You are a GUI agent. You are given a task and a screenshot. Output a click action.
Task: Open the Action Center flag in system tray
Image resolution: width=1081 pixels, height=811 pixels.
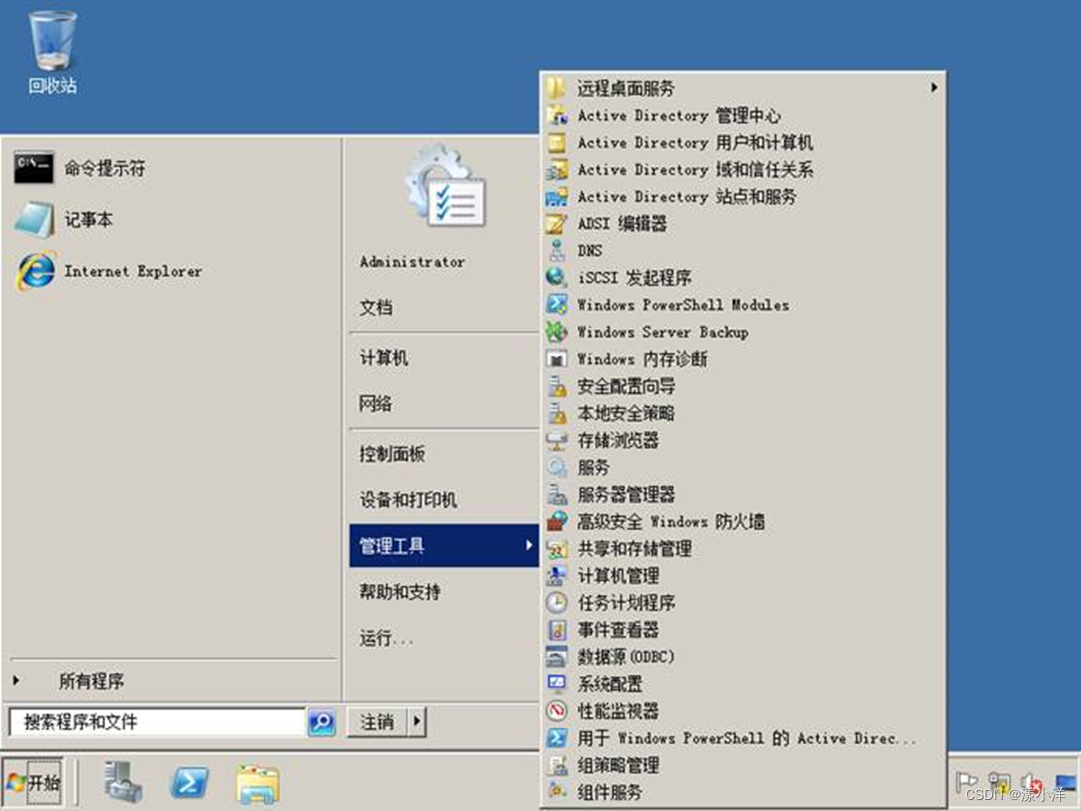pos(966,783)
